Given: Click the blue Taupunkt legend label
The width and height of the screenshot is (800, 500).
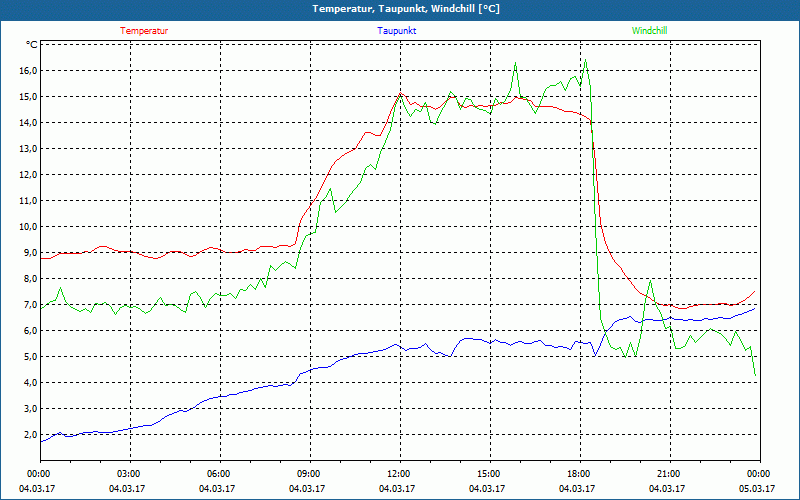Looking at the screenshot, I should (x=396, y=31).
